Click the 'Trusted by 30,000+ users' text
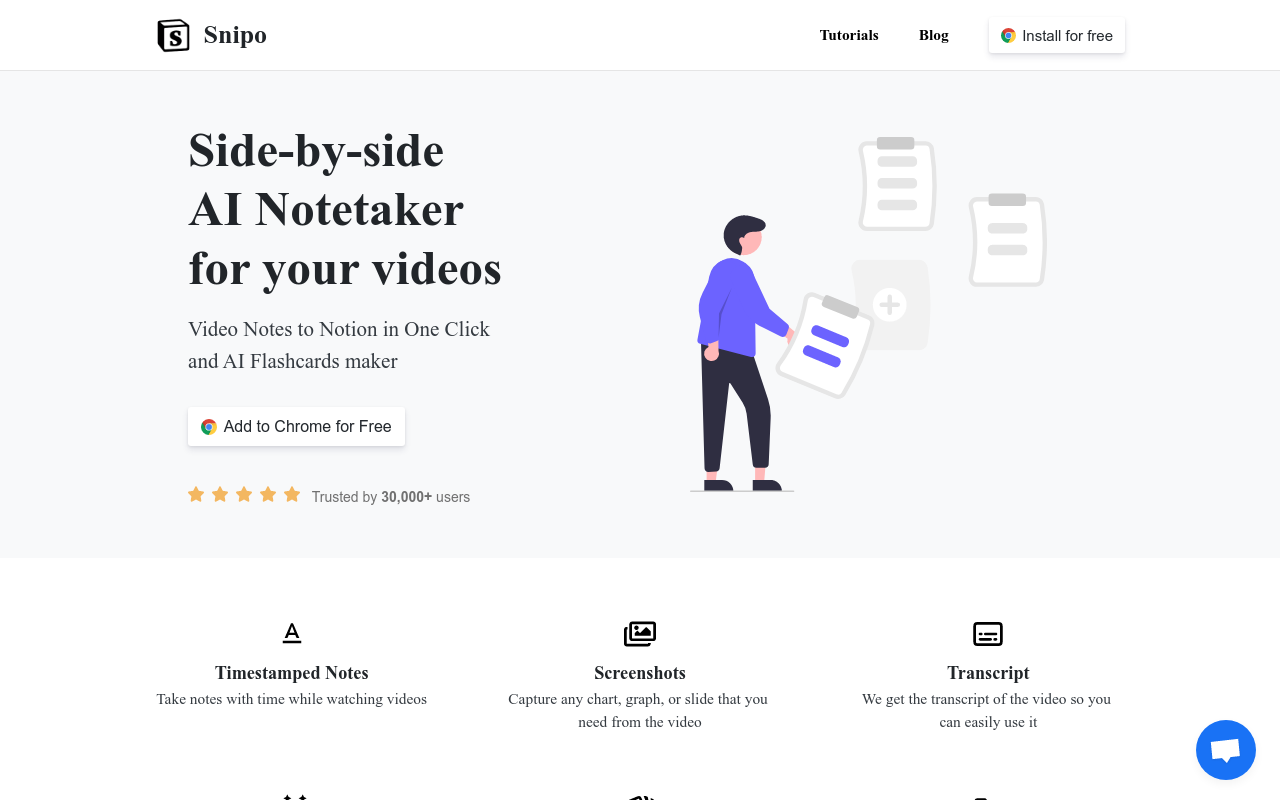This screenshot has width=1280, height=800. click(x=391, y=497)
